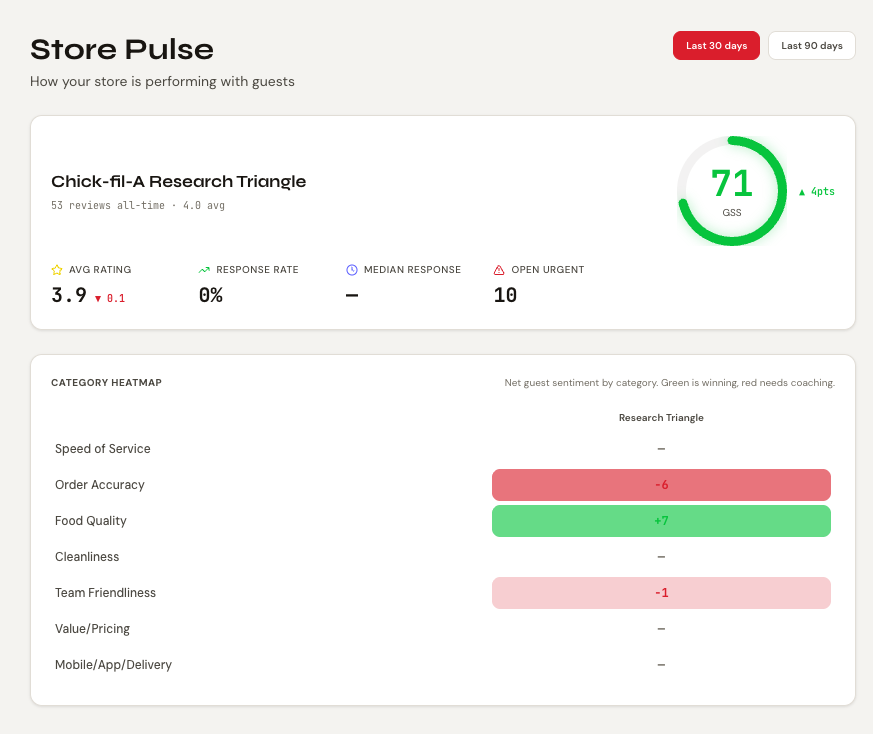The width and height of the screenshot is (873, 734).
Task: Click the Research Triangle column header
Action: point(661,418)
